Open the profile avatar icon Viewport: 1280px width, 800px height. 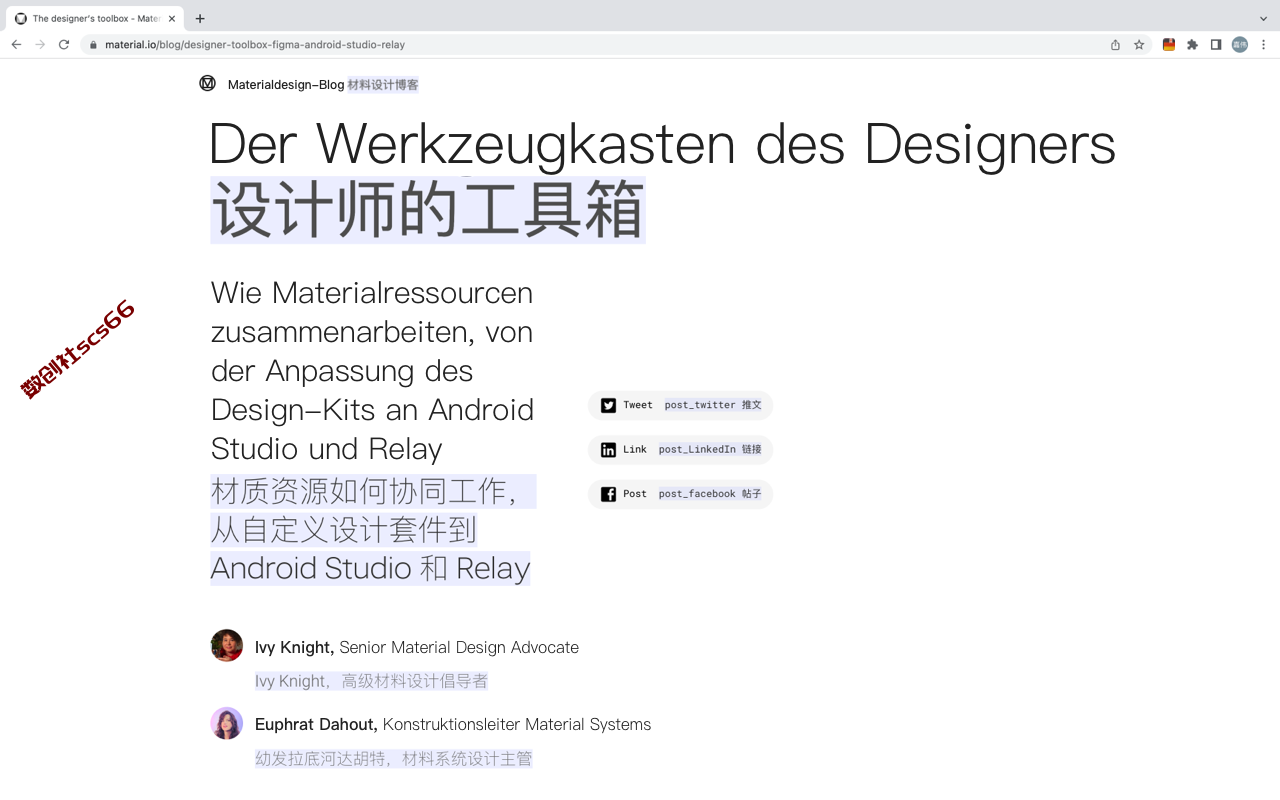[1240, 45]
